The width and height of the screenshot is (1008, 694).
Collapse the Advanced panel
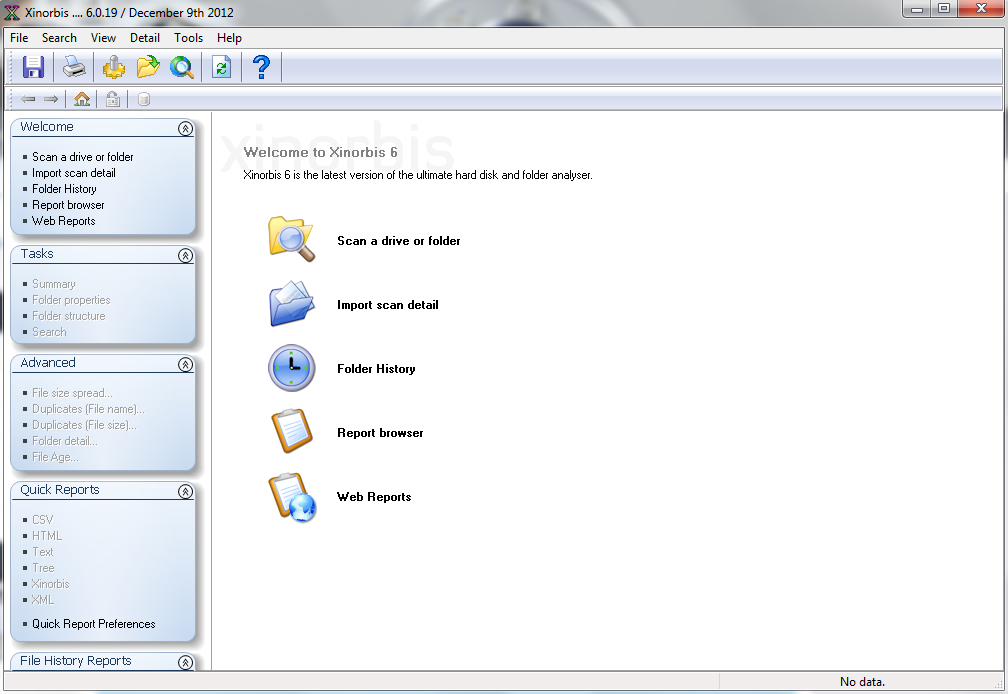click(x=185, y=365)
